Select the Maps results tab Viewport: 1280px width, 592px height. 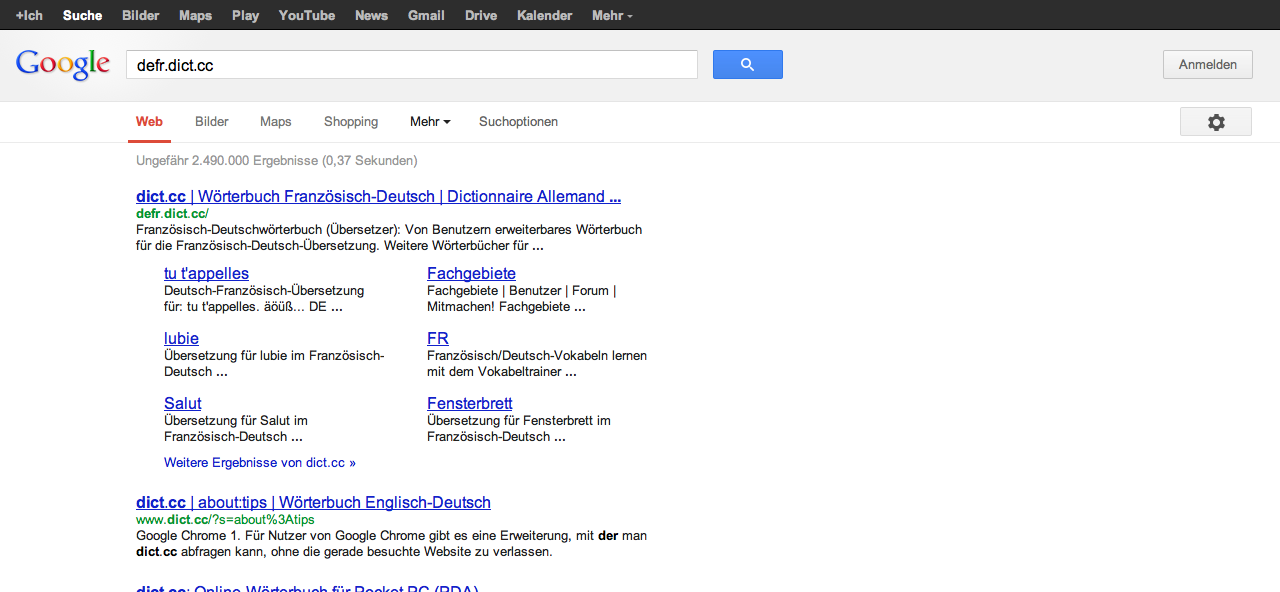click(x=275, y=122)
